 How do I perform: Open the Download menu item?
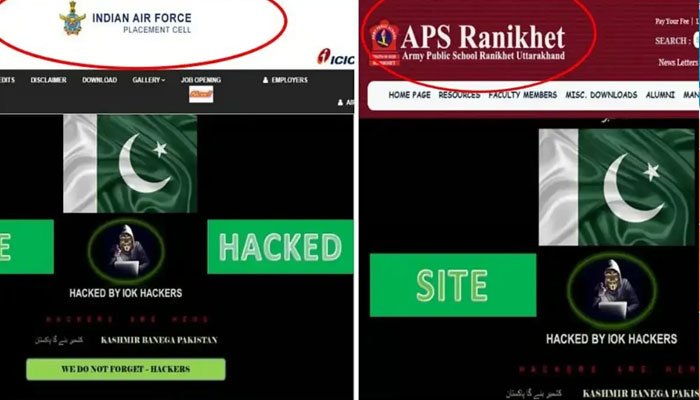coord(100,80)
